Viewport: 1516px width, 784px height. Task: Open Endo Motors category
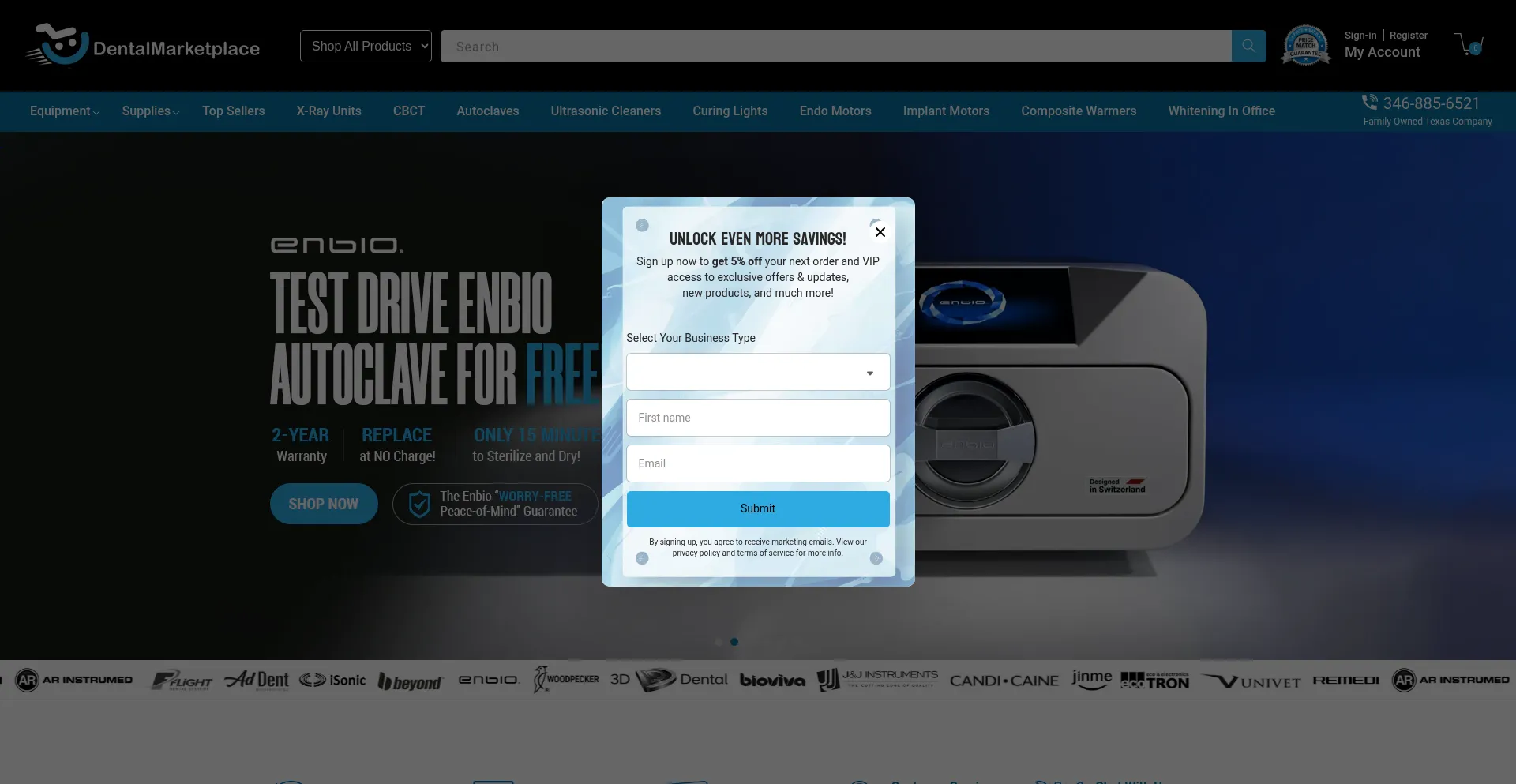(835, 111)
